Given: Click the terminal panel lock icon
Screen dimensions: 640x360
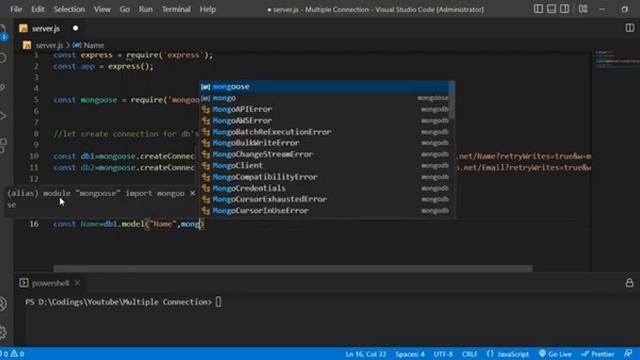Looking at the screenshot, I should tap(629, 283).
